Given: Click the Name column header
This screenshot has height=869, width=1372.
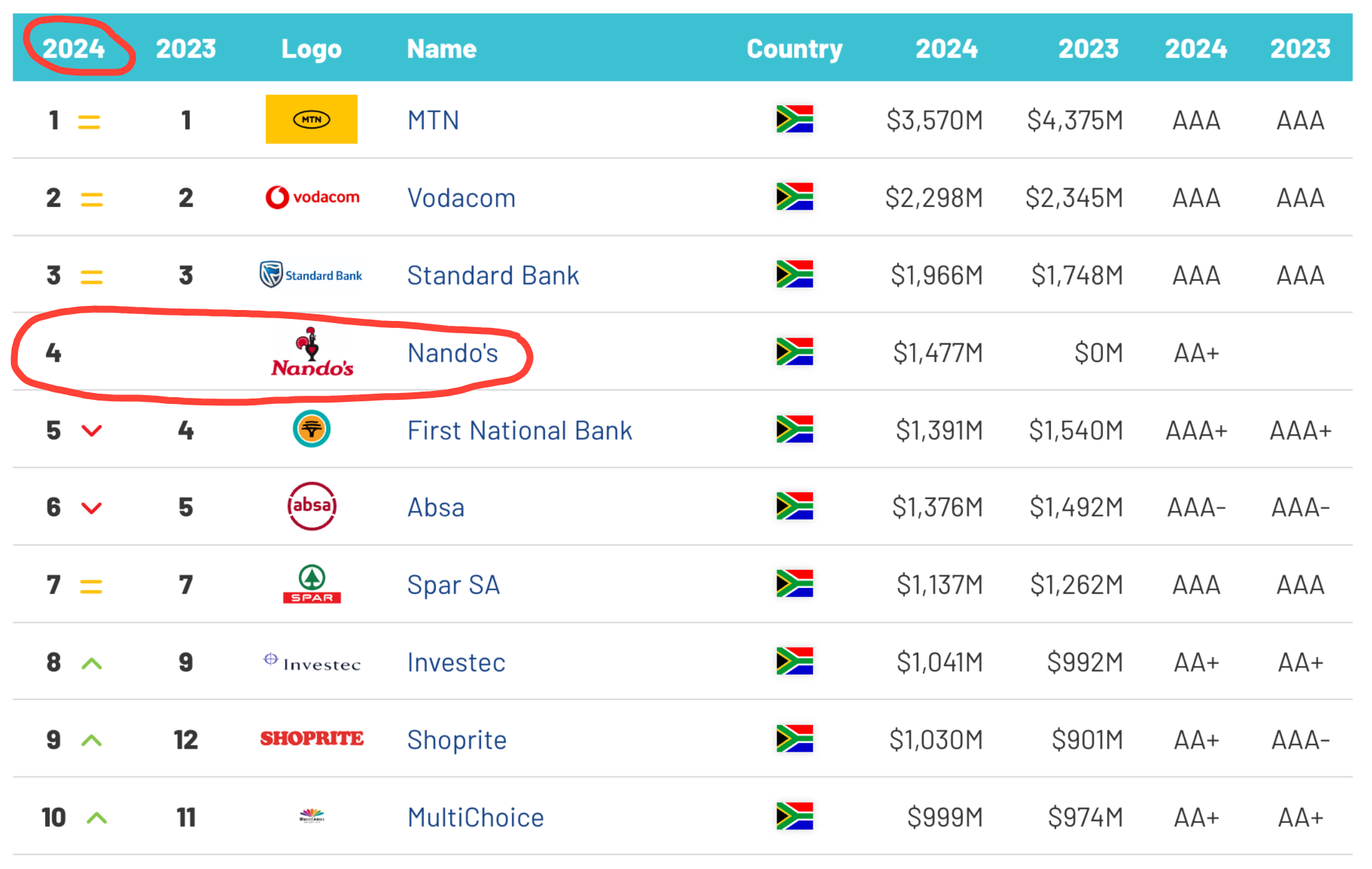Looking at the screenshot, I should [x=441, y=49].
